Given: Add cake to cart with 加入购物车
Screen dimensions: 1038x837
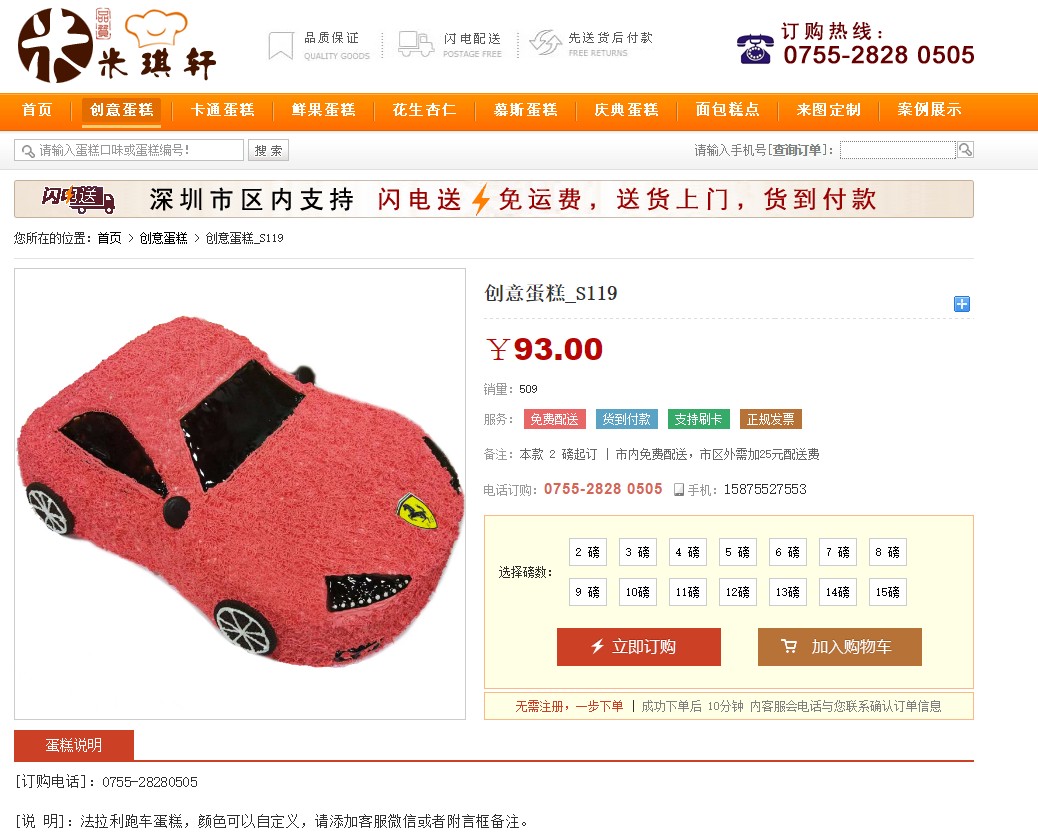Looking at the screenshot, I should pyautogui.click(x=839, y=647).
